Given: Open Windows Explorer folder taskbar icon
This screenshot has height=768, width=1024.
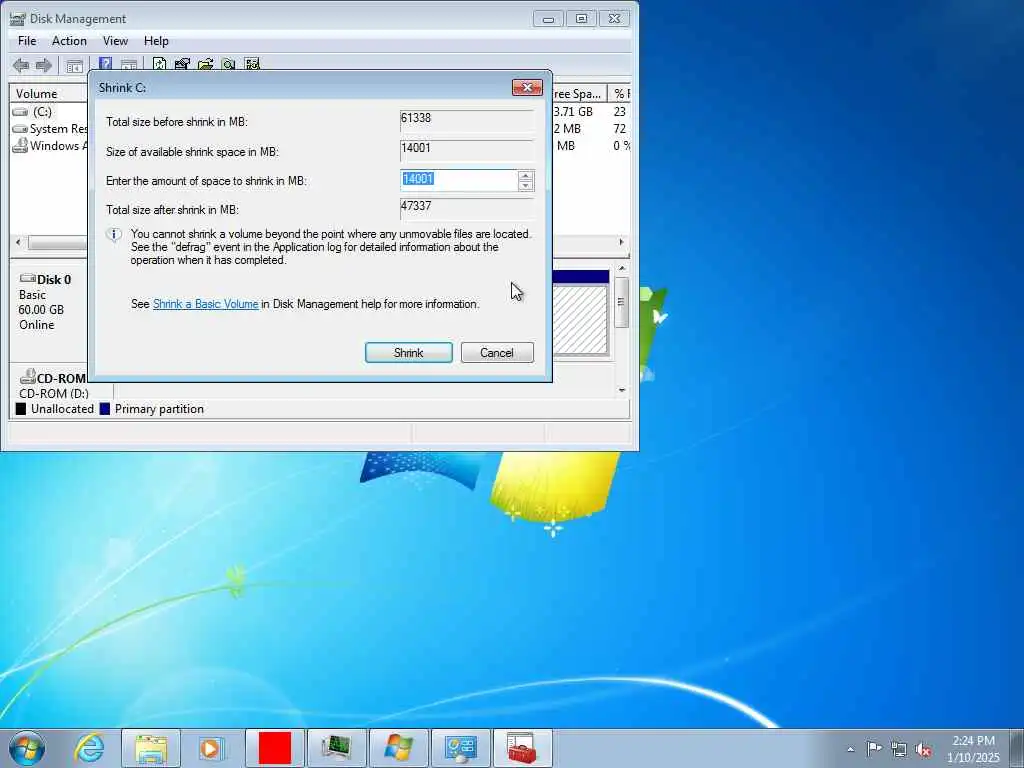Looking at the screenshot, I should [151, 748].
